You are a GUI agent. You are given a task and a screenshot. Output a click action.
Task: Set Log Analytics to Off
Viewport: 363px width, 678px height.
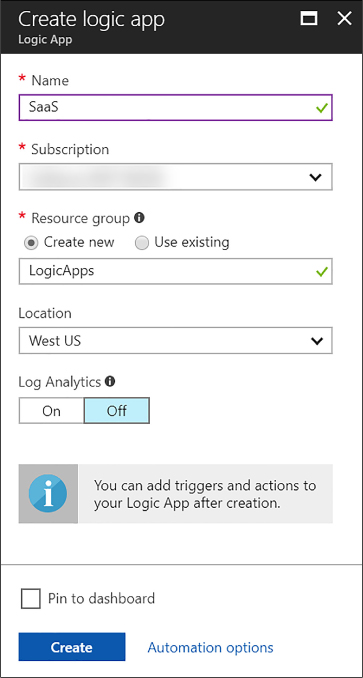tap(117, 411)
